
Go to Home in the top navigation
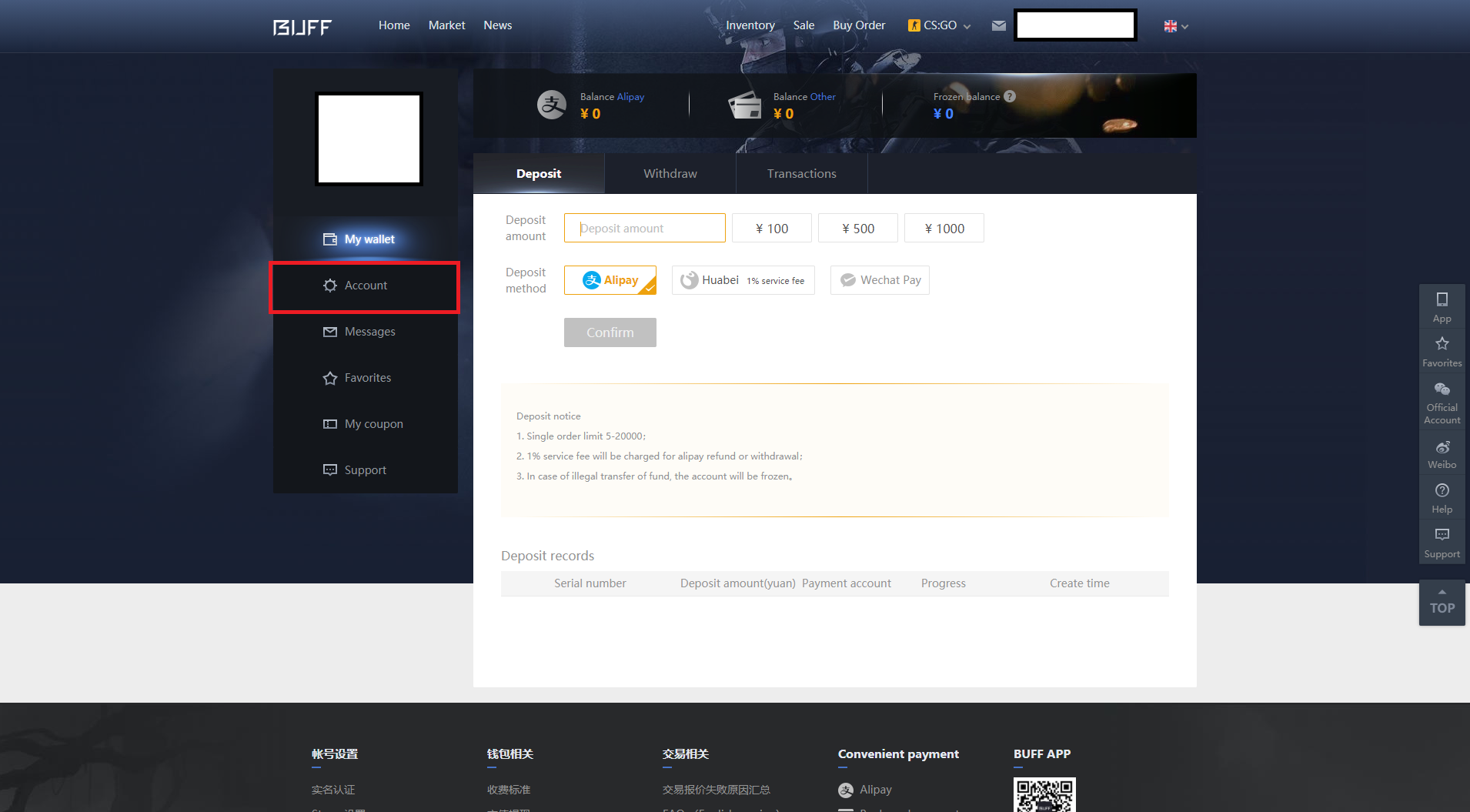[394, 25]
